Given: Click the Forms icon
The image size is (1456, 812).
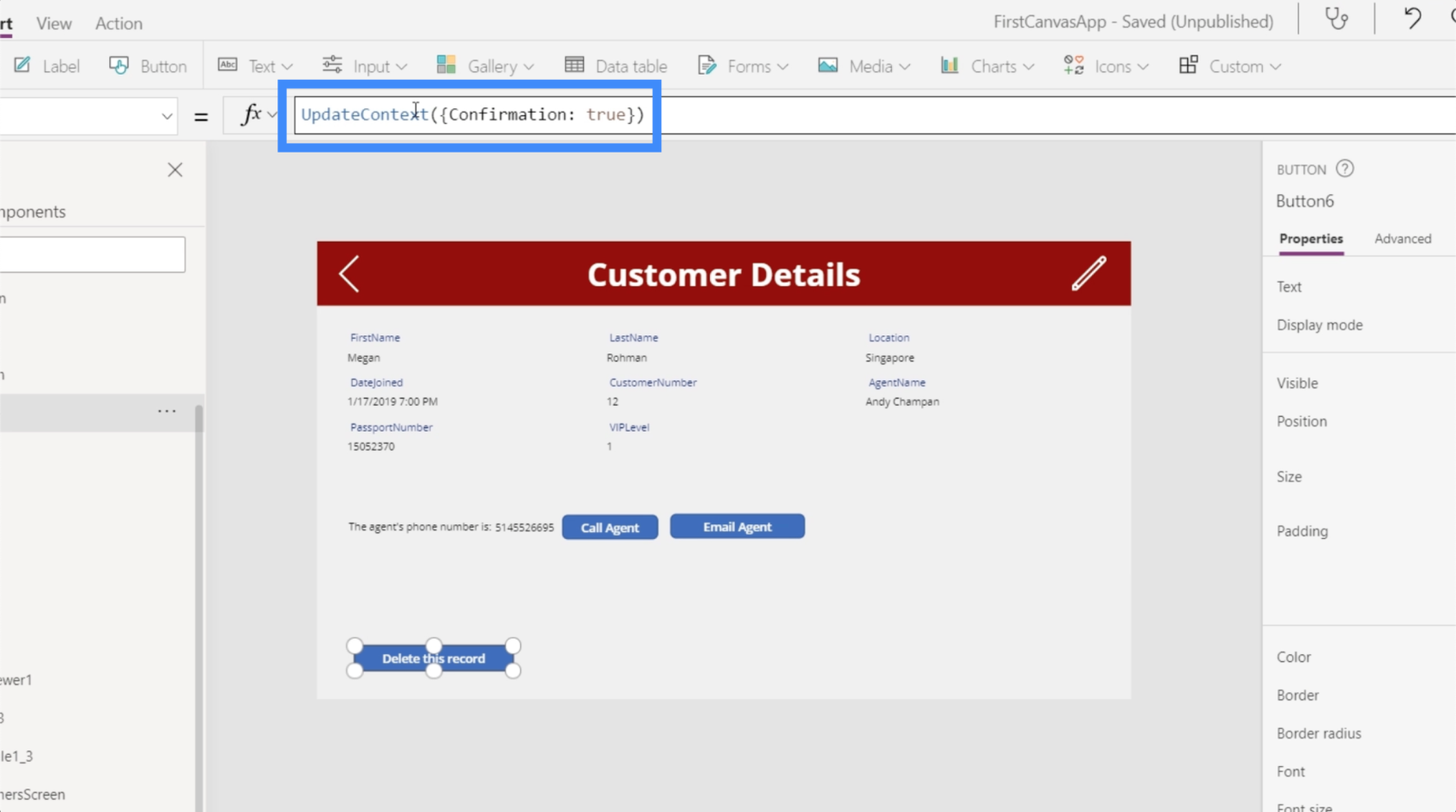Looking at the screenshot, I should (707, 65).
